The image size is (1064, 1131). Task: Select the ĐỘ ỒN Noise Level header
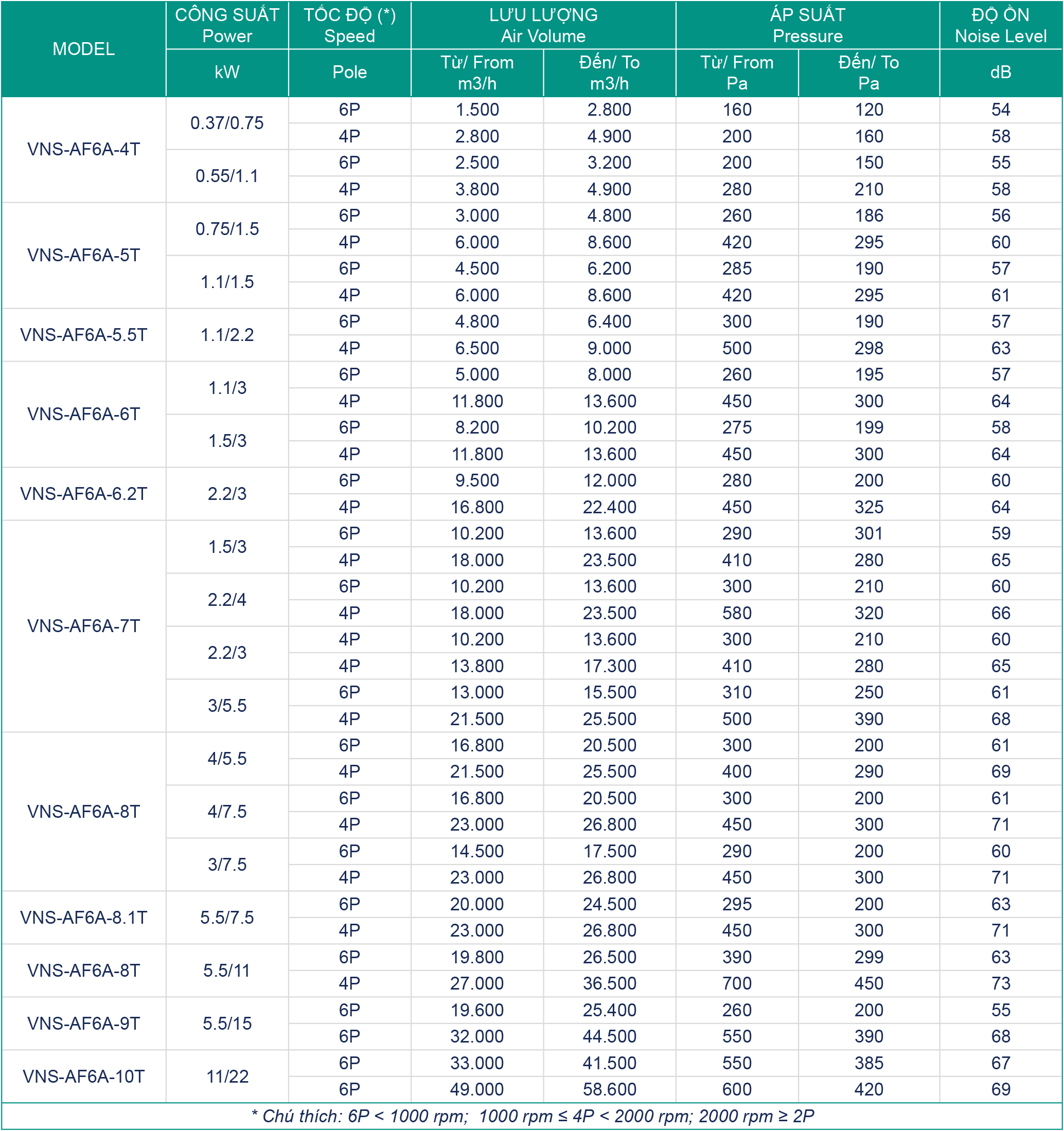1001,25
